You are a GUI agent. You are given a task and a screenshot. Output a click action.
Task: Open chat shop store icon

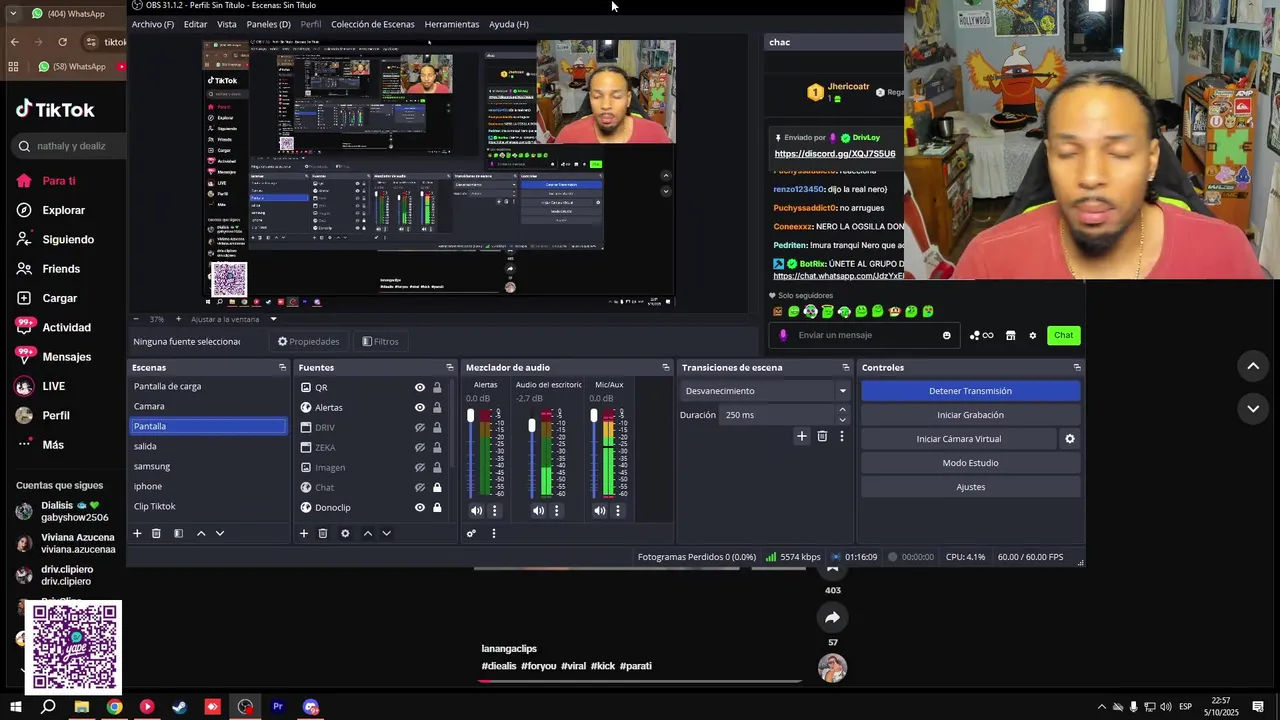[x=1010, y=335]
